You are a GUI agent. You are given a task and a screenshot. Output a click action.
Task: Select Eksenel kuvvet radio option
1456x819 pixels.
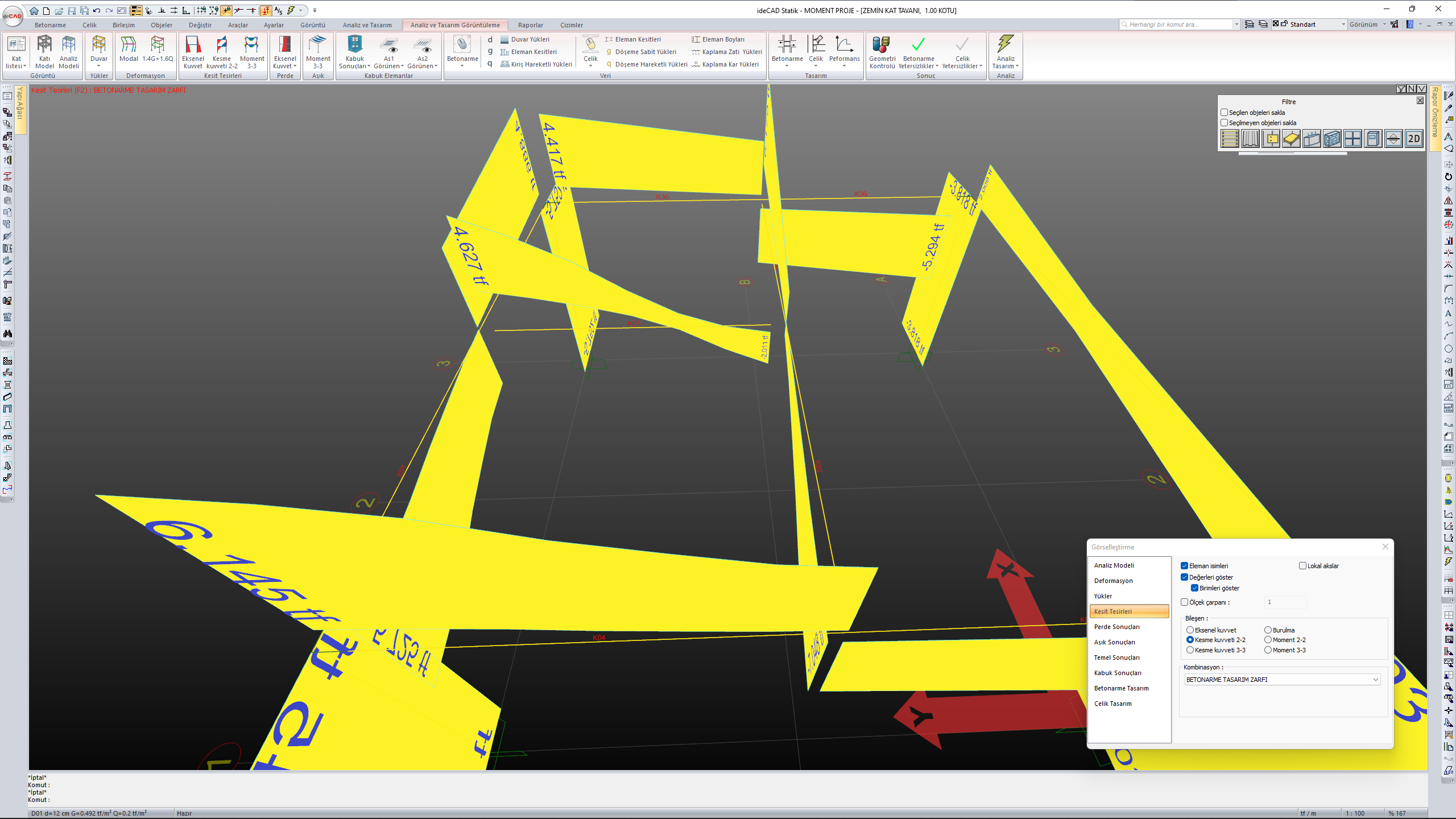pos(1190,630)
